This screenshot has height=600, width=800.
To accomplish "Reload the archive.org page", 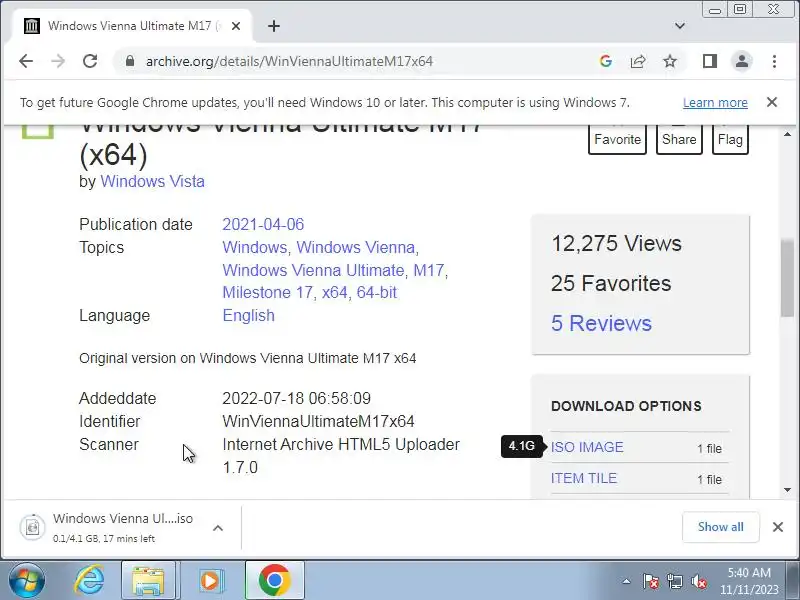I will 90,61.
